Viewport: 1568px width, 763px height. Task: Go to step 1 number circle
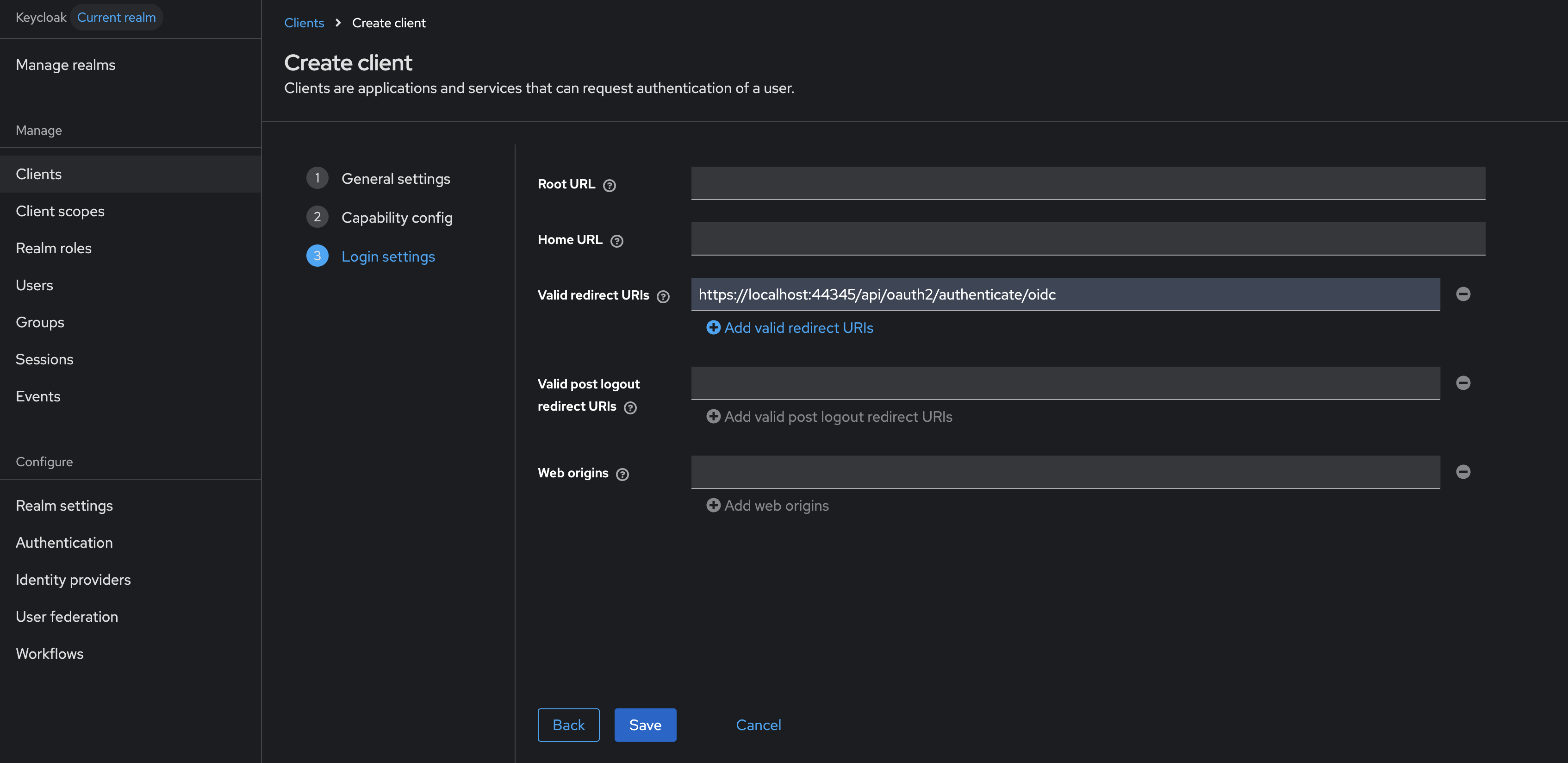click(317, 178)
